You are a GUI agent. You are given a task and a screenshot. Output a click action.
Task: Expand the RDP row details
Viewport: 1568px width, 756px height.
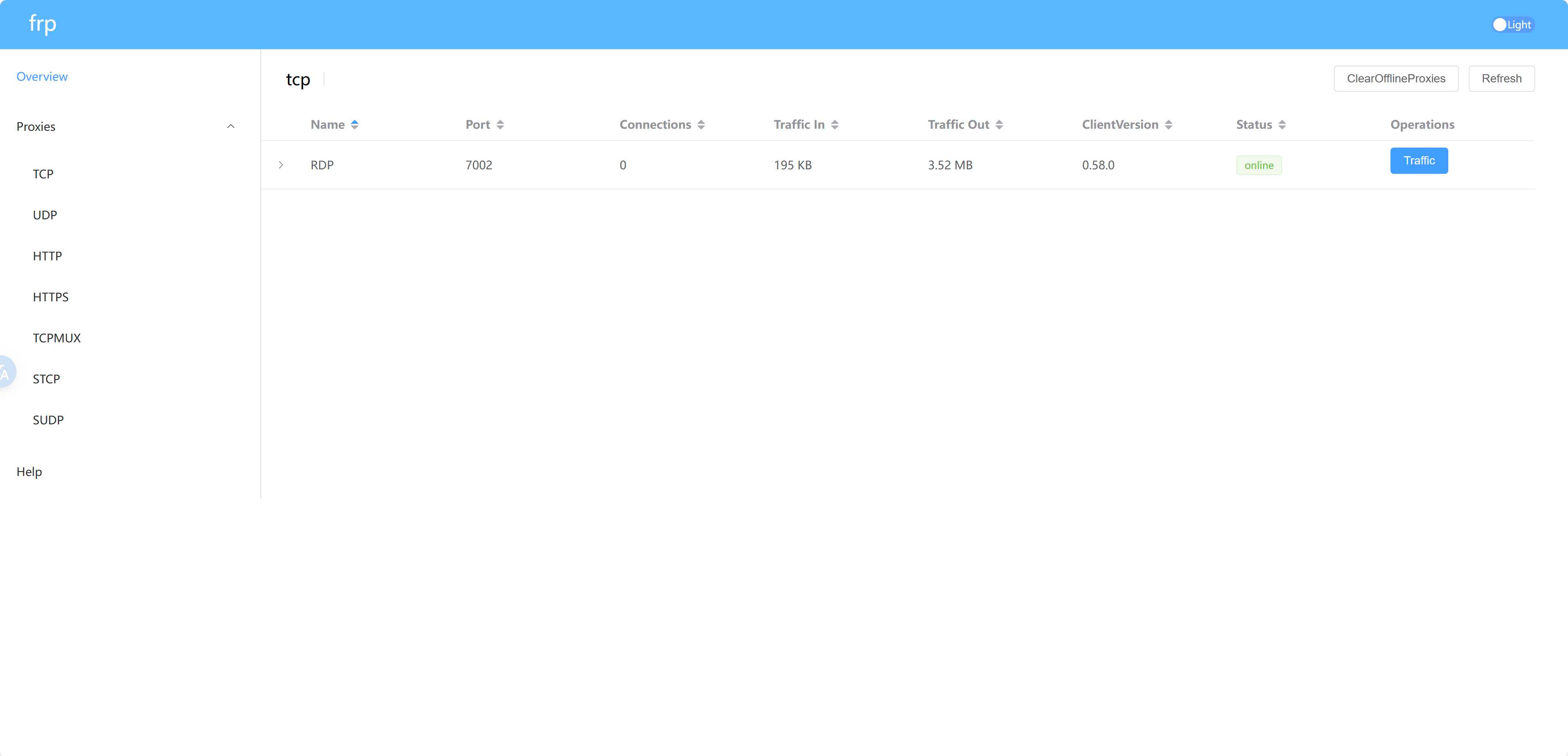tap(280, 165)
